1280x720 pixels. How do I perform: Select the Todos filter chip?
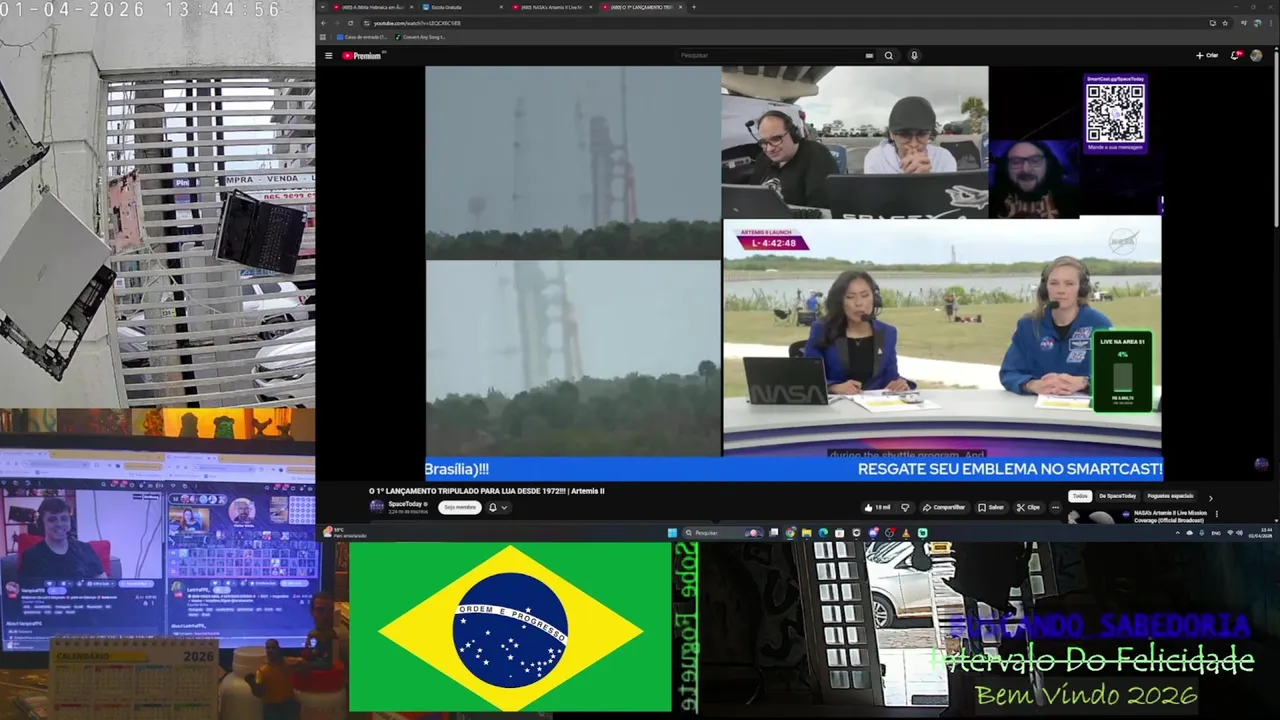(1080, 496)
